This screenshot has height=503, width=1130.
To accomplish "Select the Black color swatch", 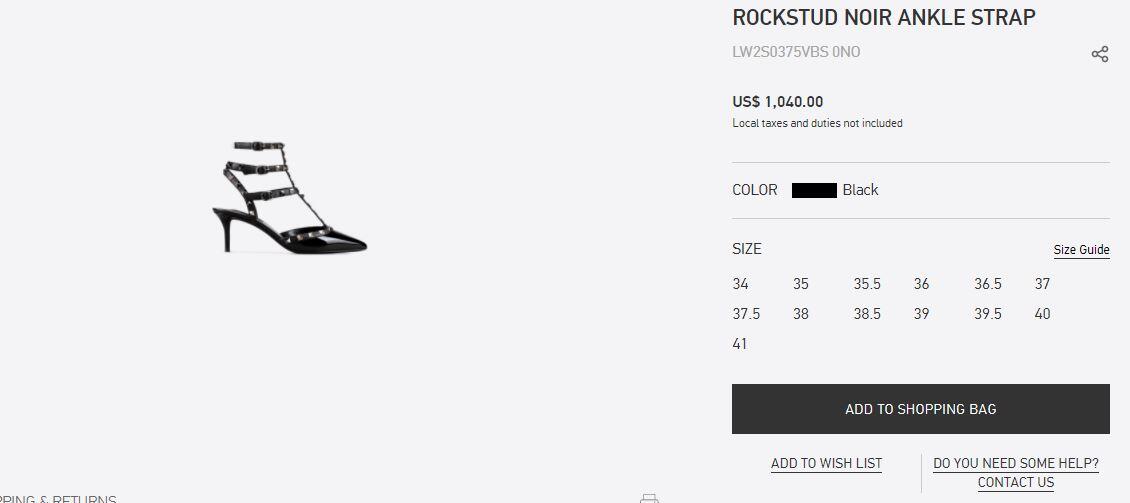I will (x=814, y=190).
